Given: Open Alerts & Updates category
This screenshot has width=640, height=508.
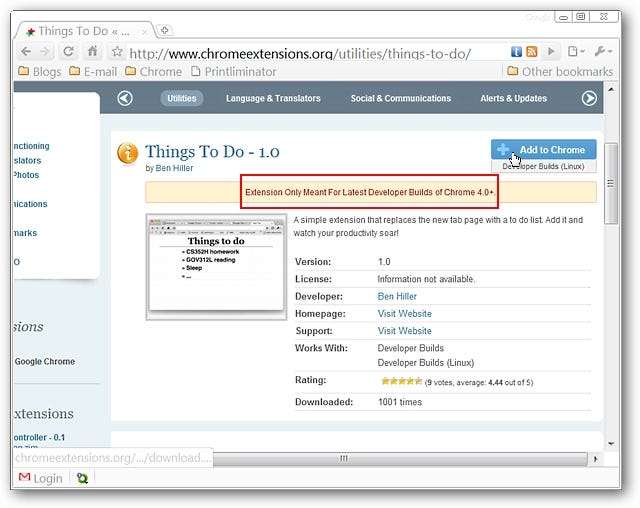Looking at the screenshot, I should 513,98.
